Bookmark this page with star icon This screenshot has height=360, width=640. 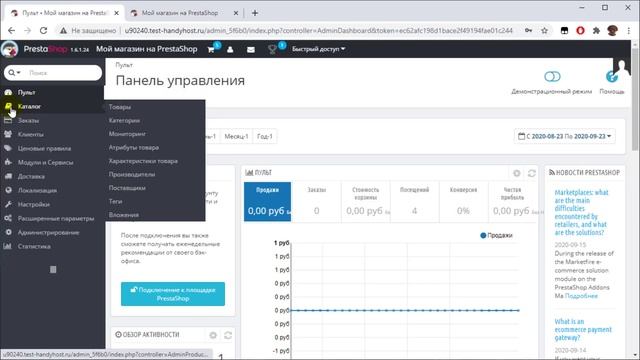(544, 31)
